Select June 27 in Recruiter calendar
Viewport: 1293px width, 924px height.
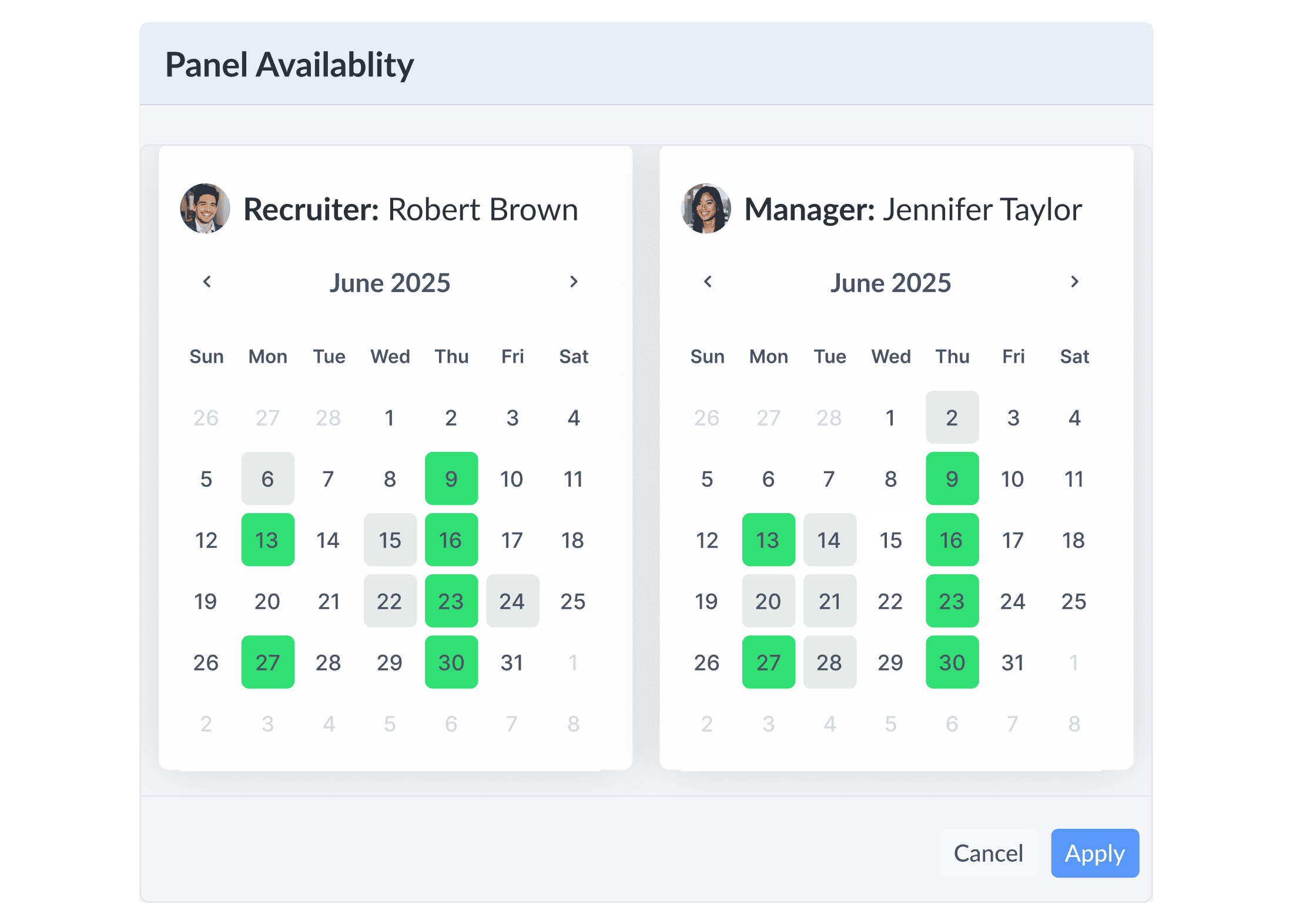(x=268, y=662)
